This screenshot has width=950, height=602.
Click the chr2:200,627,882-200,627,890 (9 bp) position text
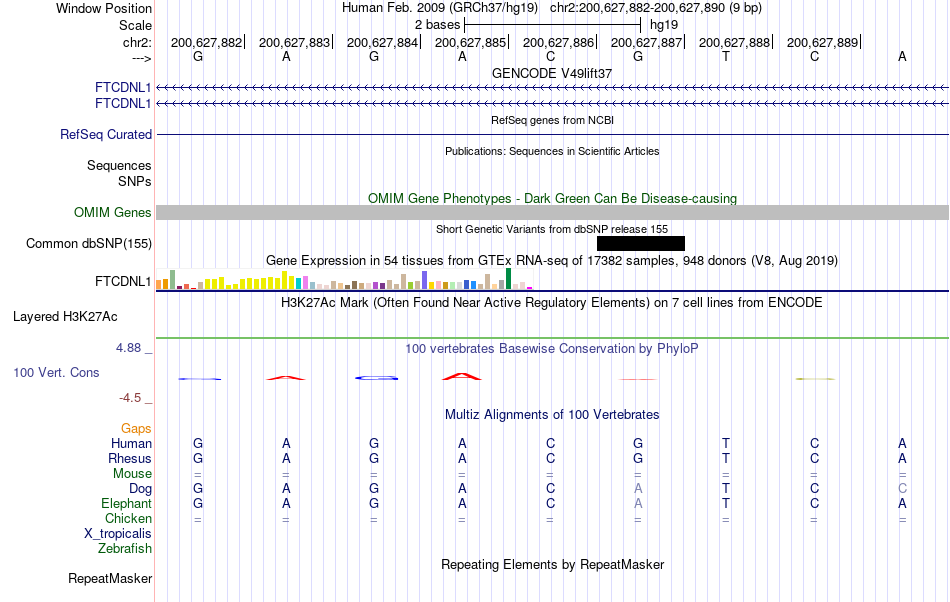coord(656,8)
